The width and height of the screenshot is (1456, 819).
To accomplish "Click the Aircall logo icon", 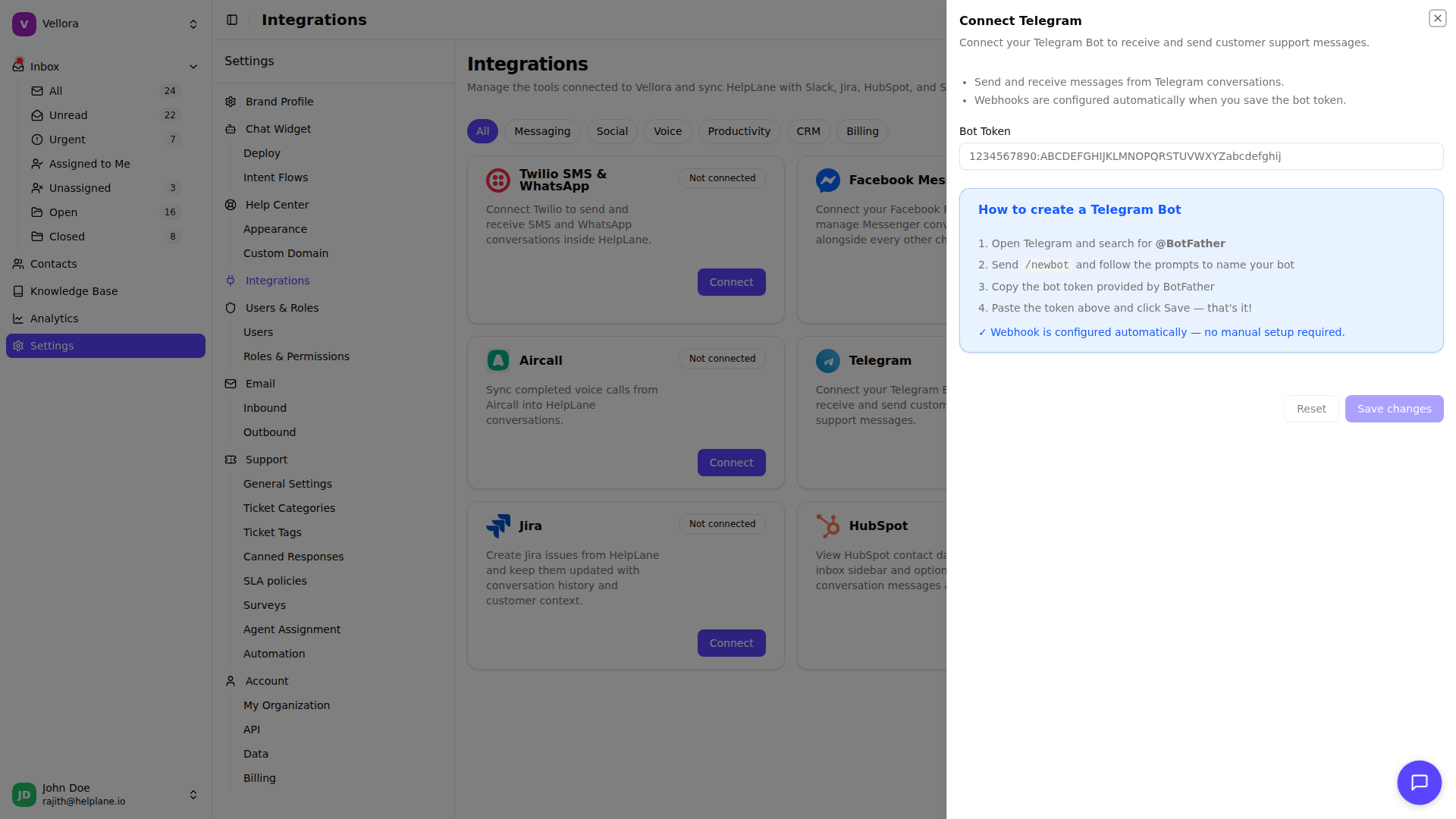I will coord(498,361).
